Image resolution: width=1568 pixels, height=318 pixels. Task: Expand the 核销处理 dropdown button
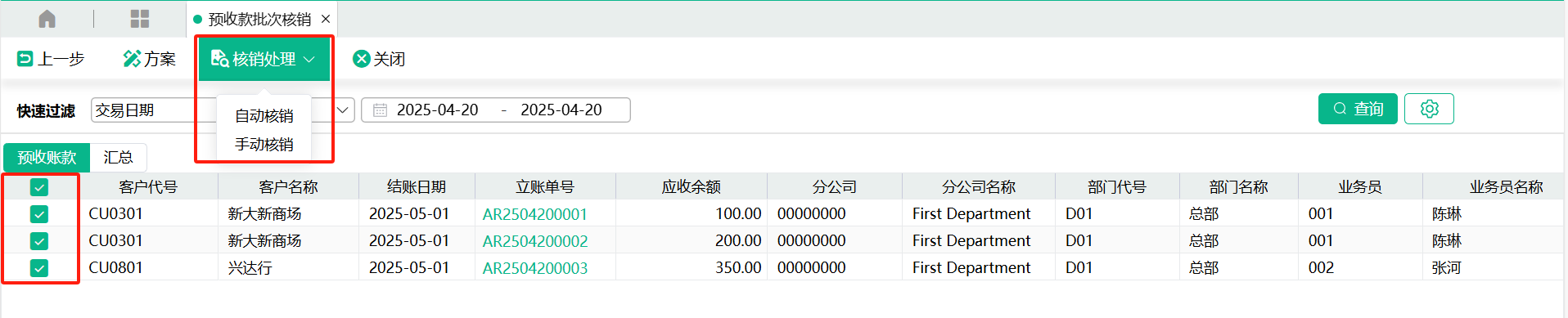(264, 59)
